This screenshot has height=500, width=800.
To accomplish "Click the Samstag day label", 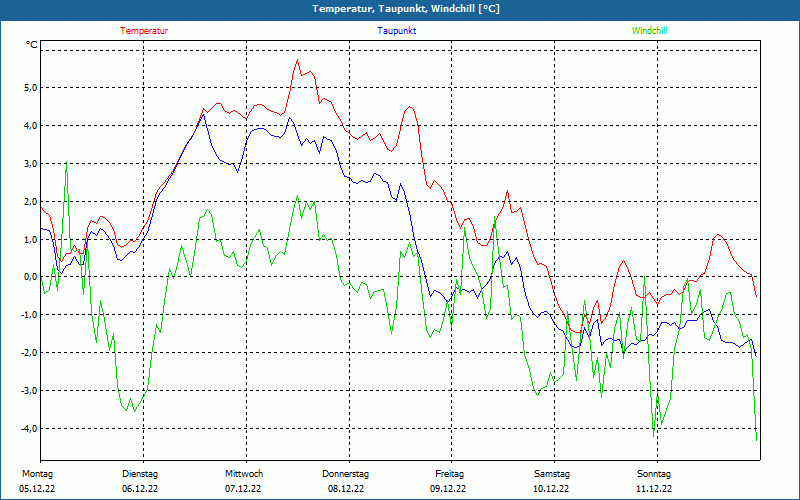I will point(552,474).
